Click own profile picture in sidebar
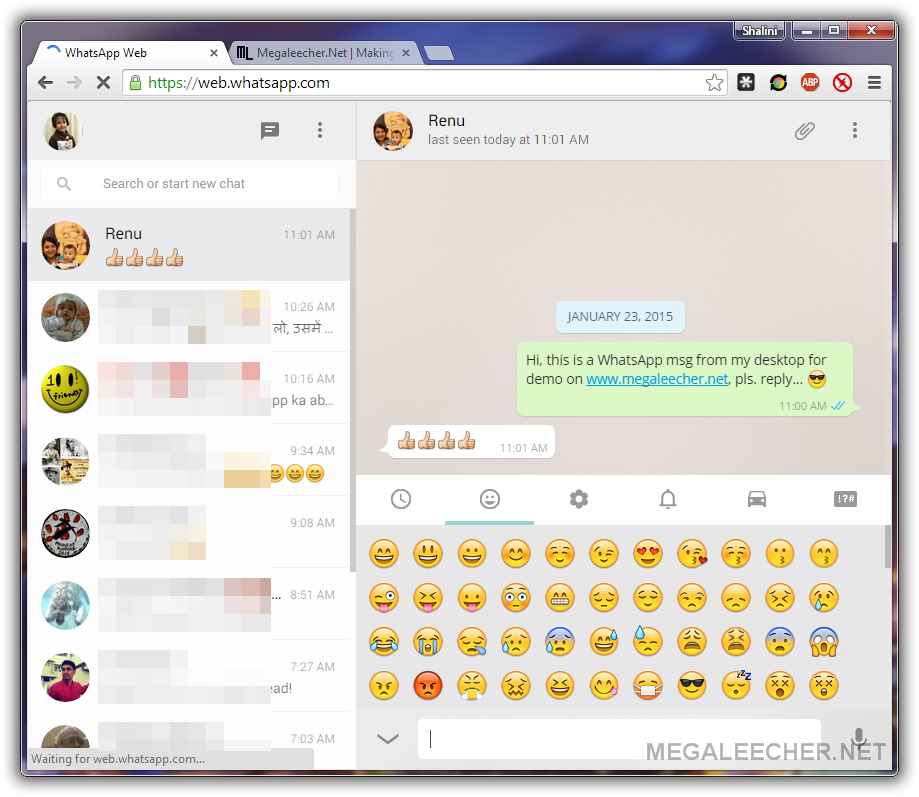The width and height of the screenshot is (919, 797). [63, 130]
